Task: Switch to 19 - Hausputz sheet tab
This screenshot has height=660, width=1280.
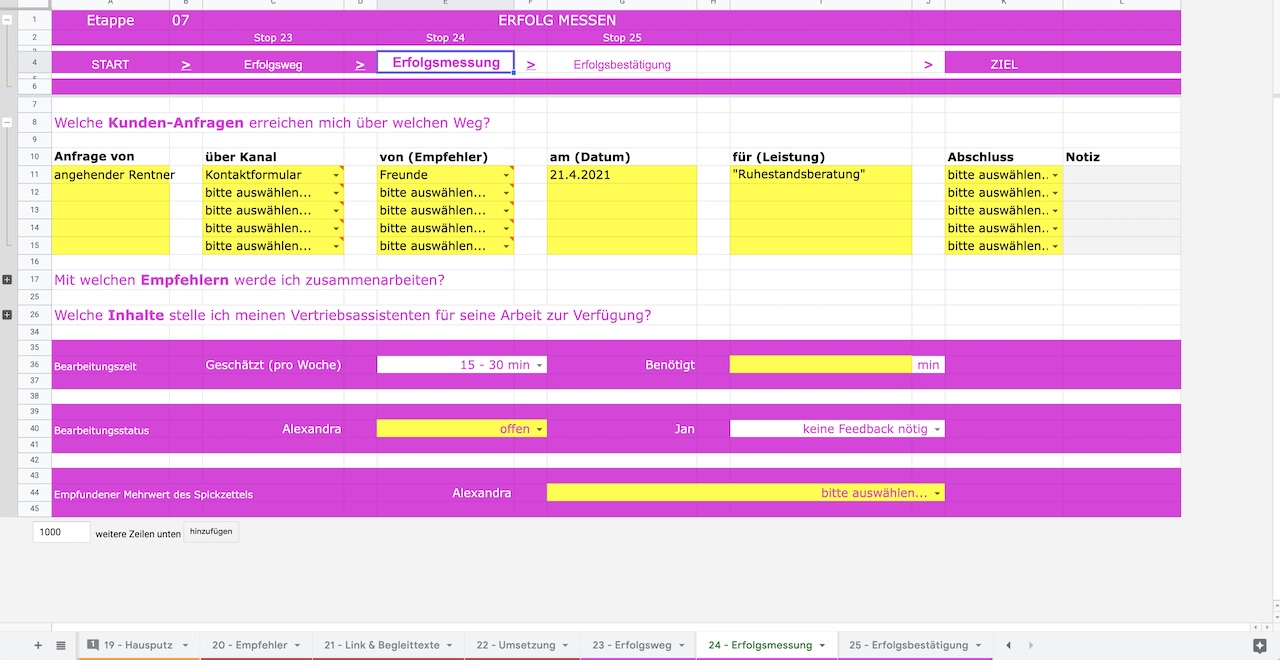Action: click(138, 646)
